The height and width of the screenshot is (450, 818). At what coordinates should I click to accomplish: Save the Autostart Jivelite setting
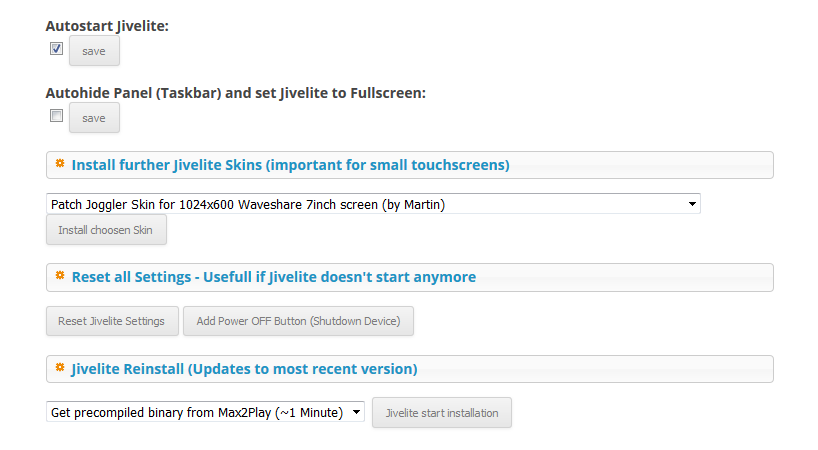click(x=94, y=51)
